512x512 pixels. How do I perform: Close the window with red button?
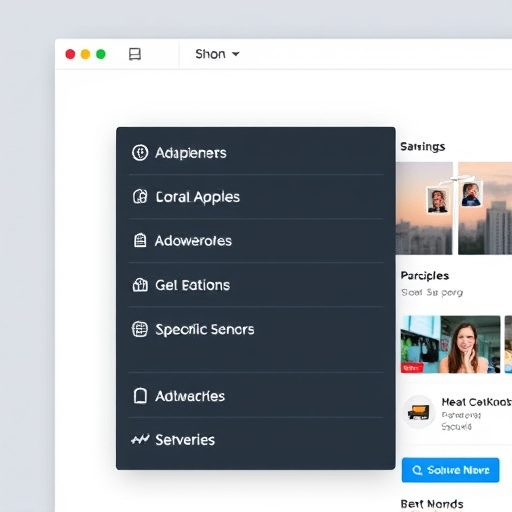point(70,54)
